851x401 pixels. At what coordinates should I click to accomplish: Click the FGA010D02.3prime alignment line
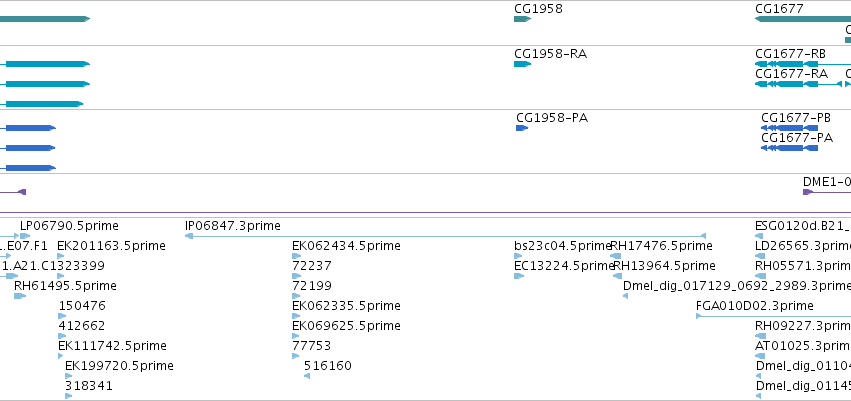tap(773, 316)
